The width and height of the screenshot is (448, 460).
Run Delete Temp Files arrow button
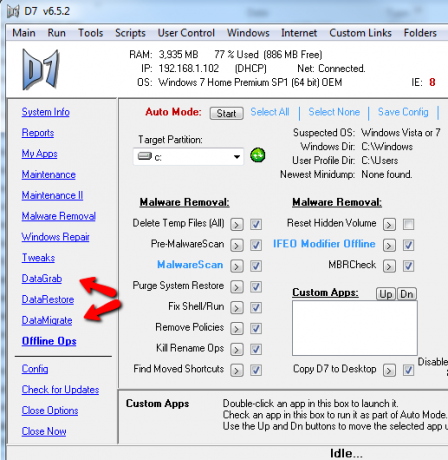pyautogui.click(x=237, y=224)
